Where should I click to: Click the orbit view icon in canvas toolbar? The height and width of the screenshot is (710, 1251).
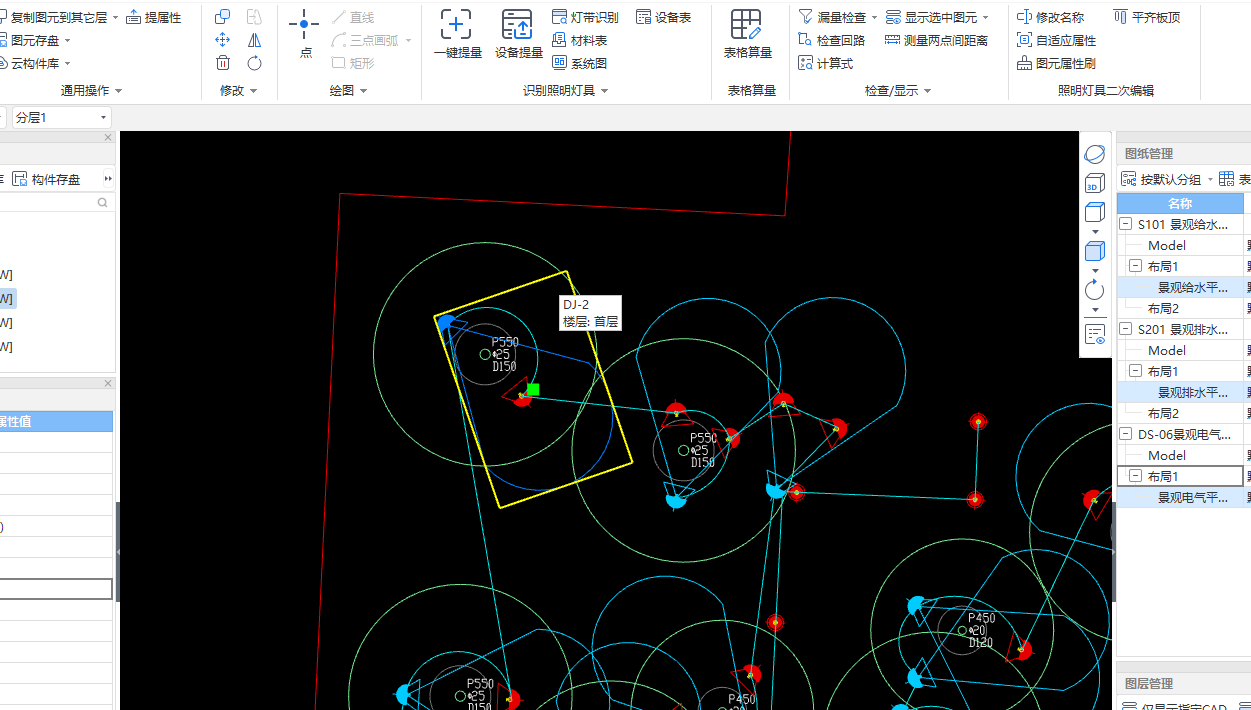coord(1095,154)
